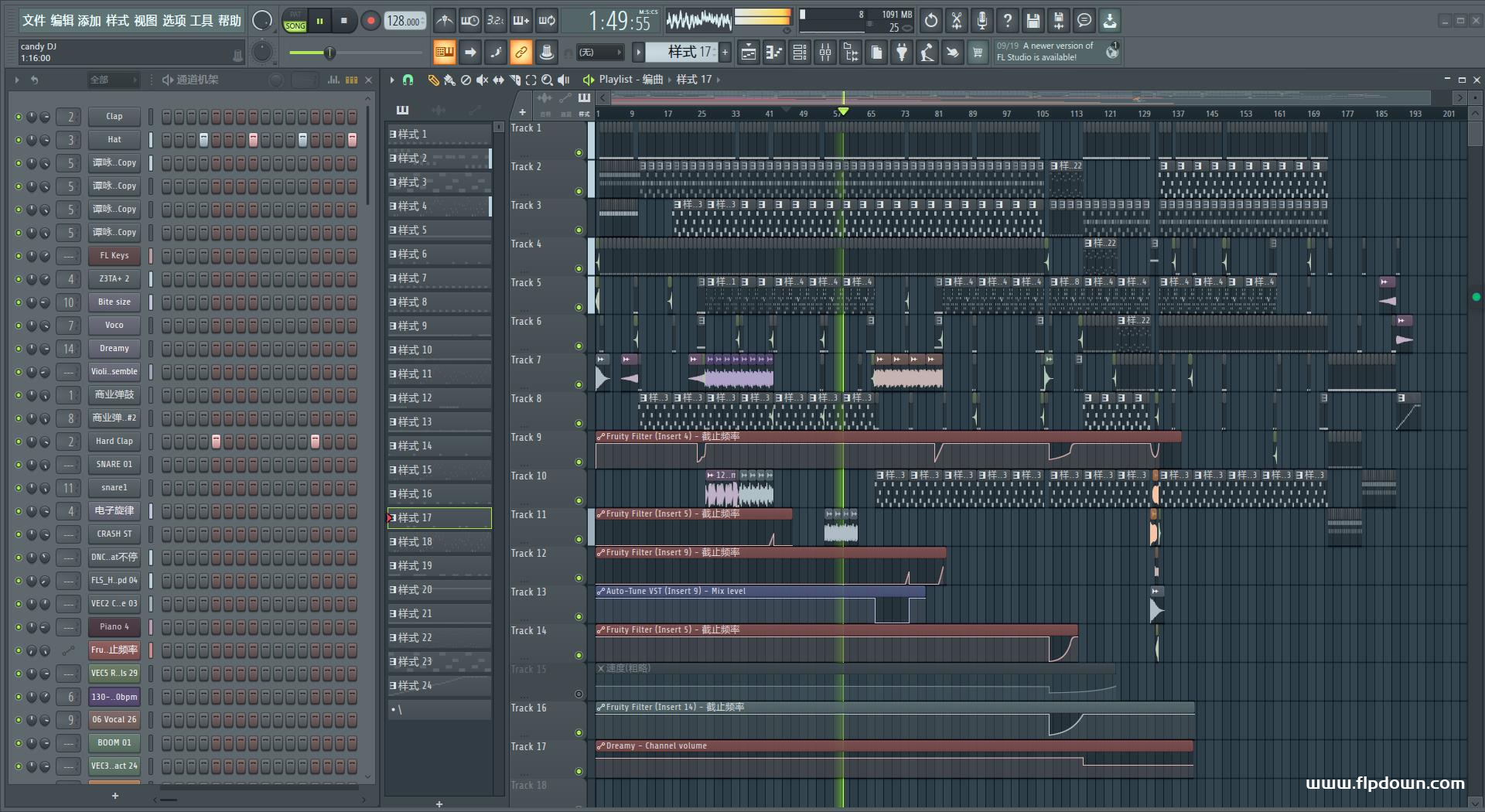
Task: Adjust the song position slider
Action: coord(355,53)
